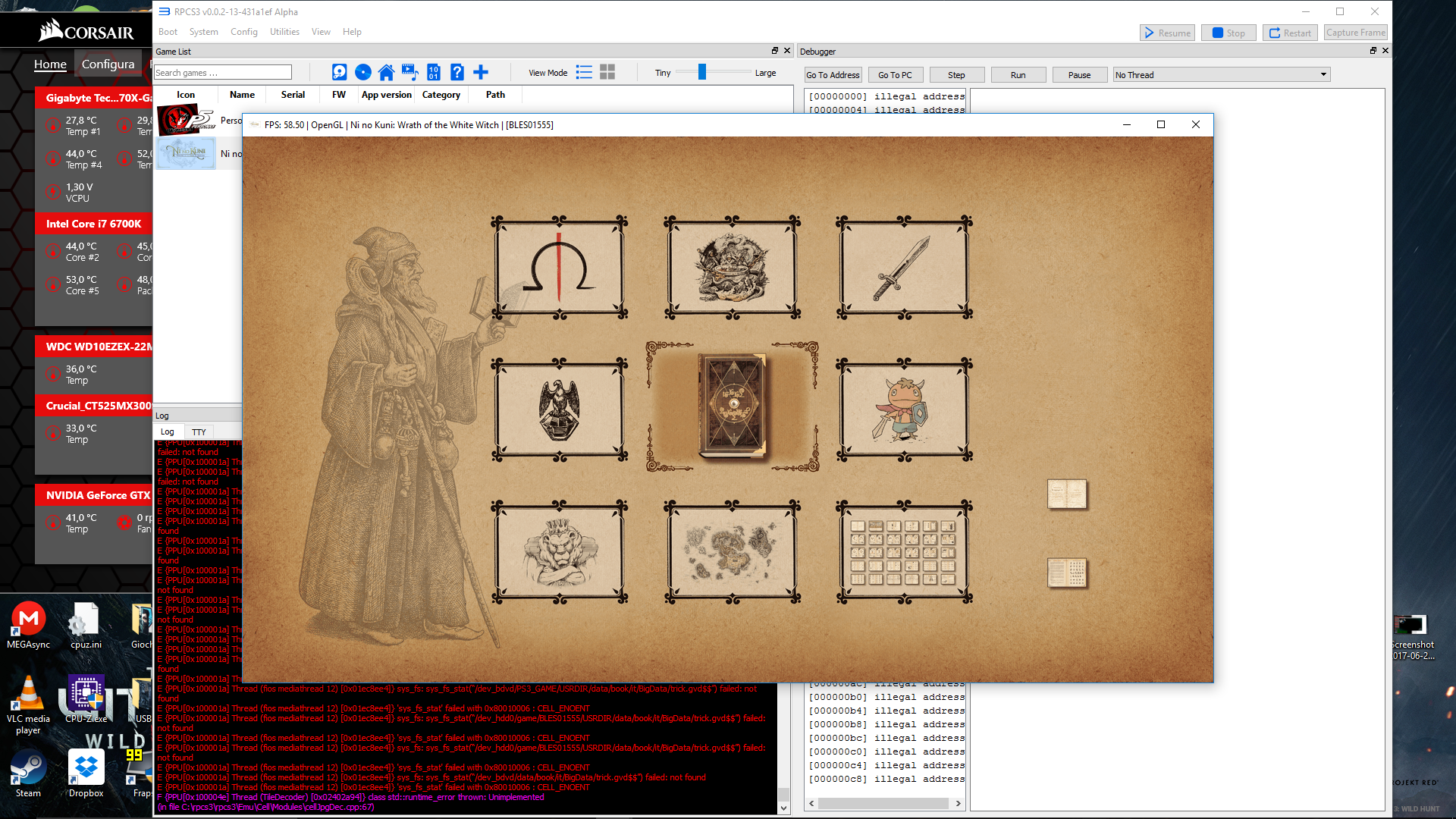Float the Game List panel with its undock icon
Screen dimensions: 1456x819
(775, 51)
